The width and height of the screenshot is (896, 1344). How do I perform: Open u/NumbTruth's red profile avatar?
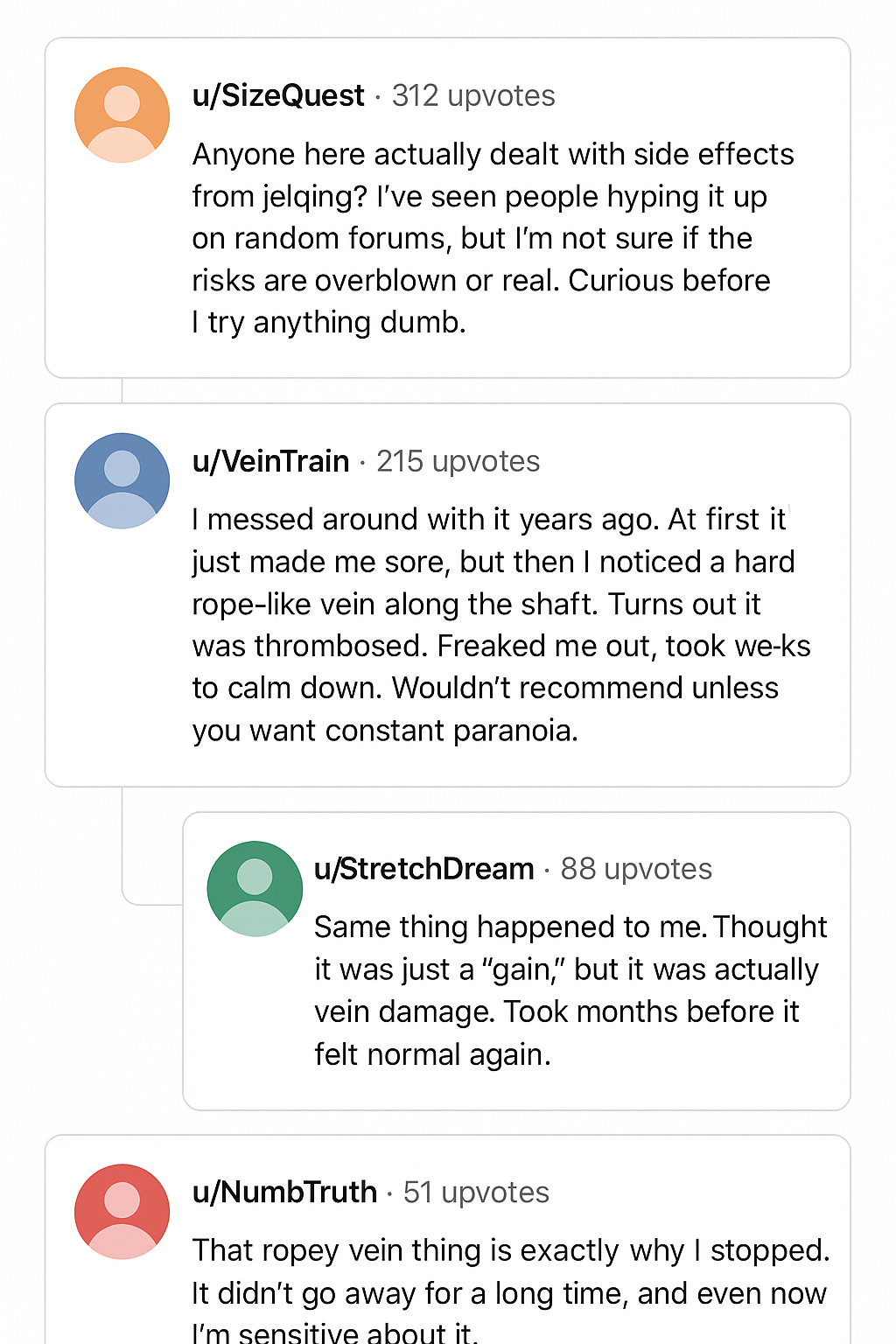[x=122, y=1211]
